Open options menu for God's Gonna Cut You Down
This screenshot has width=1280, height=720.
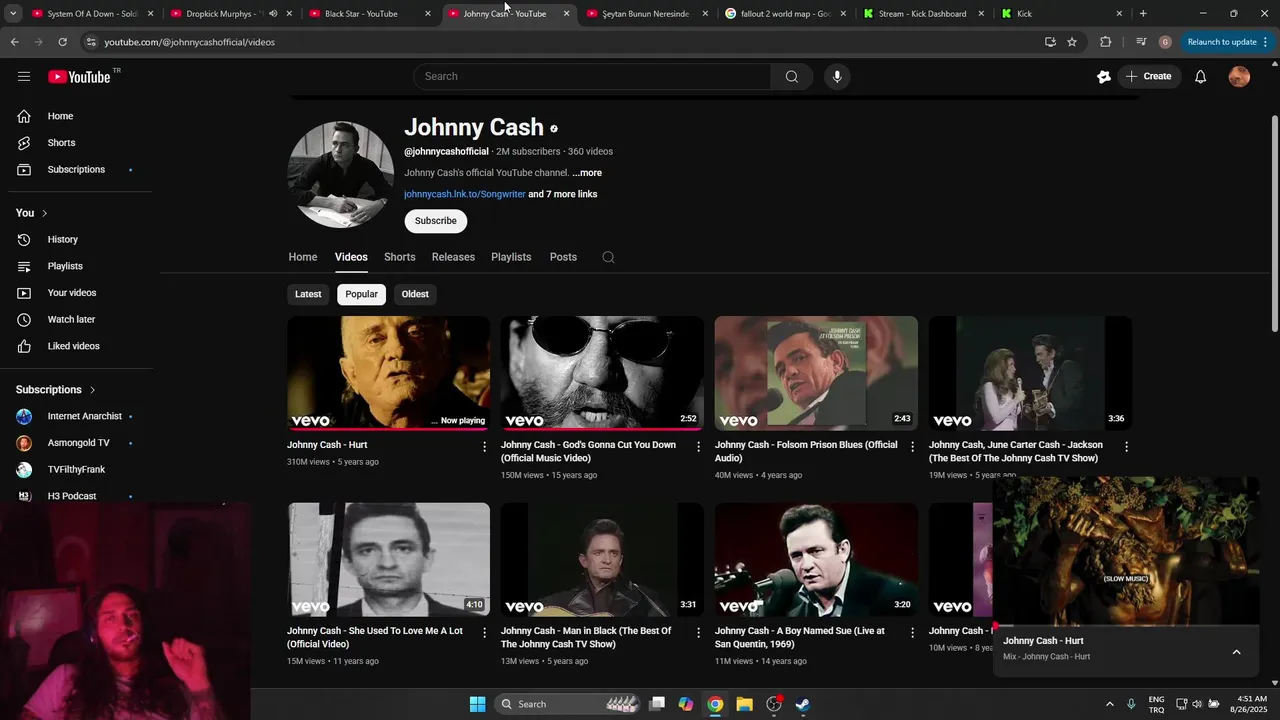[x=699, y=446]
